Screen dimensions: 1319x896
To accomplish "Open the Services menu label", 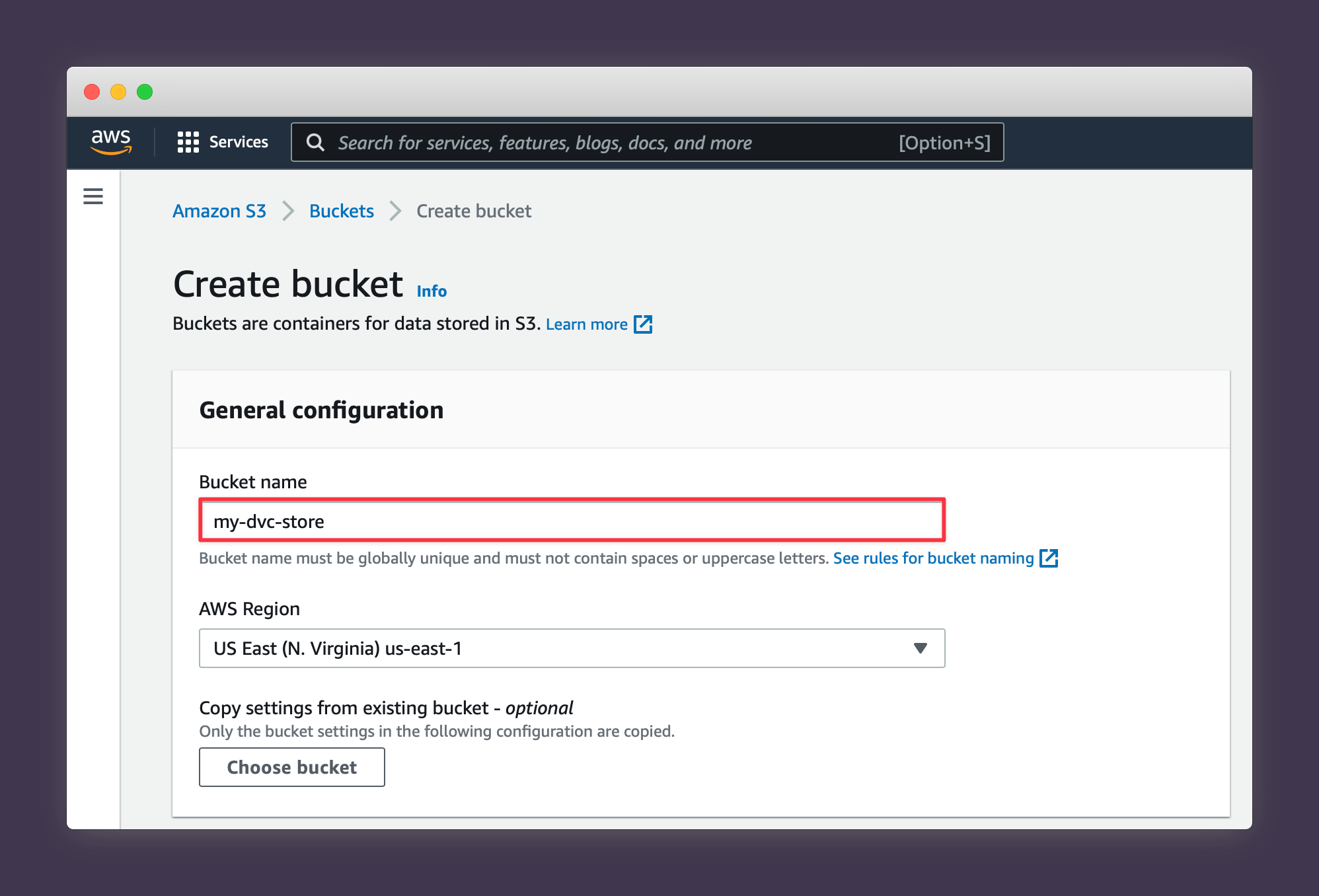I will click(239, 142).
